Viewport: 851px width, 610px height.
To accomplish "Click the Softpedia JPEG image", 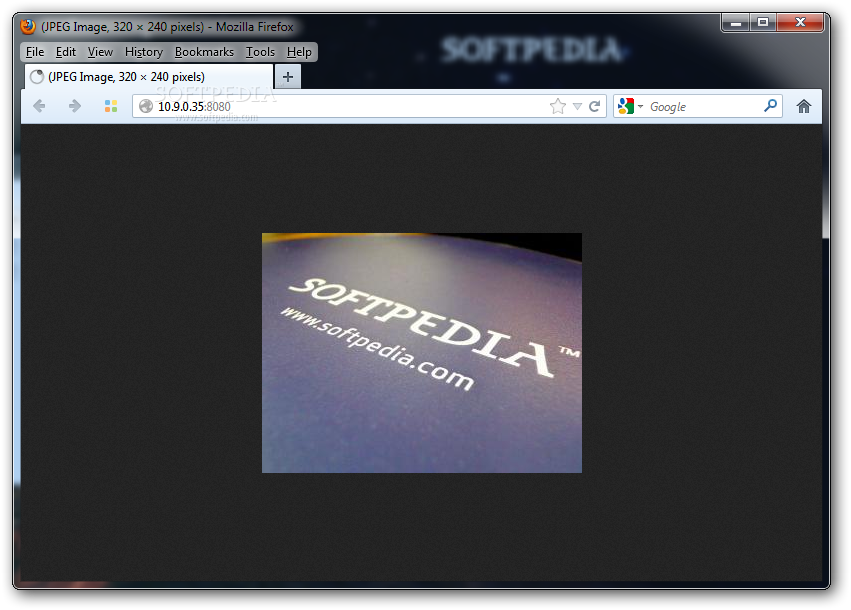I will (x=422, y=353).
